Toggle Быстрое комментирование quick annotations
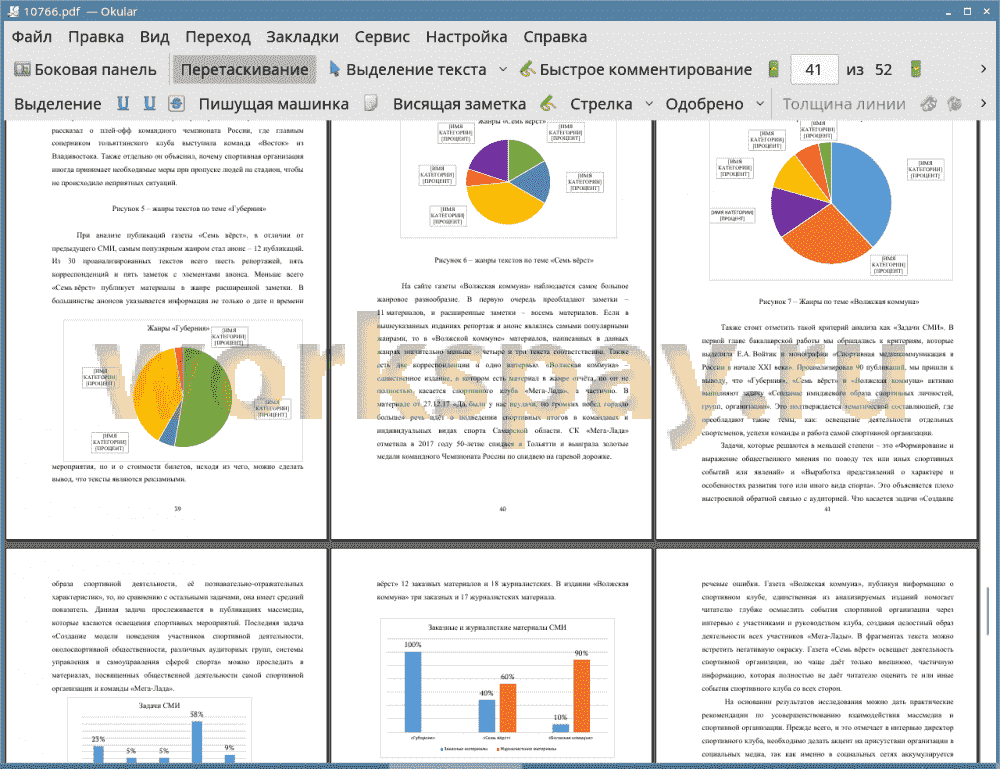Image resolution: width=1000 pixels, height=769 pixels. [636, 70]
